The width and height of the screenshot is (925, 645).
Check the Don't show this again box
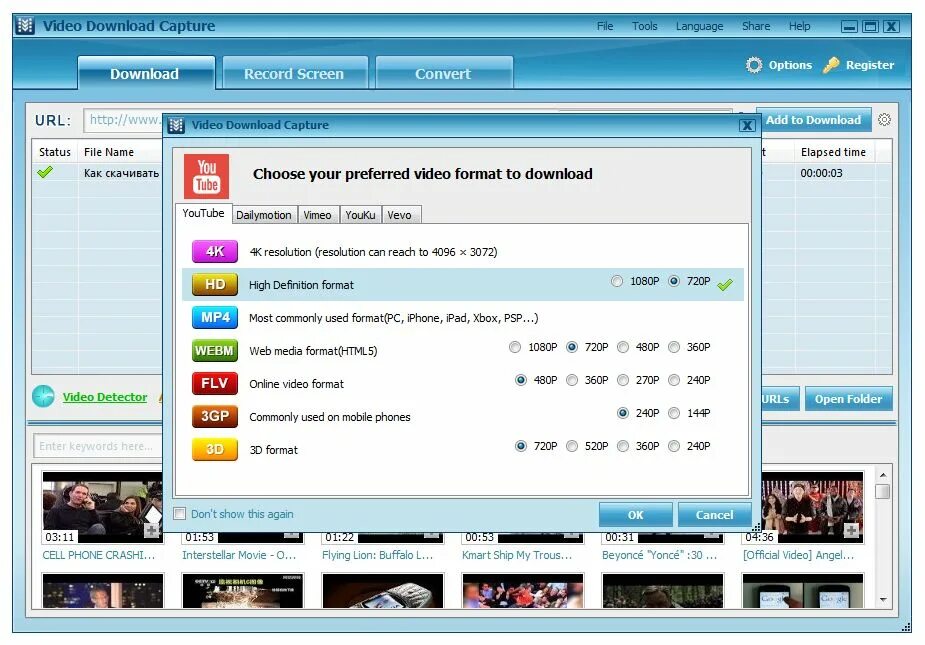(x=180, y=513)
